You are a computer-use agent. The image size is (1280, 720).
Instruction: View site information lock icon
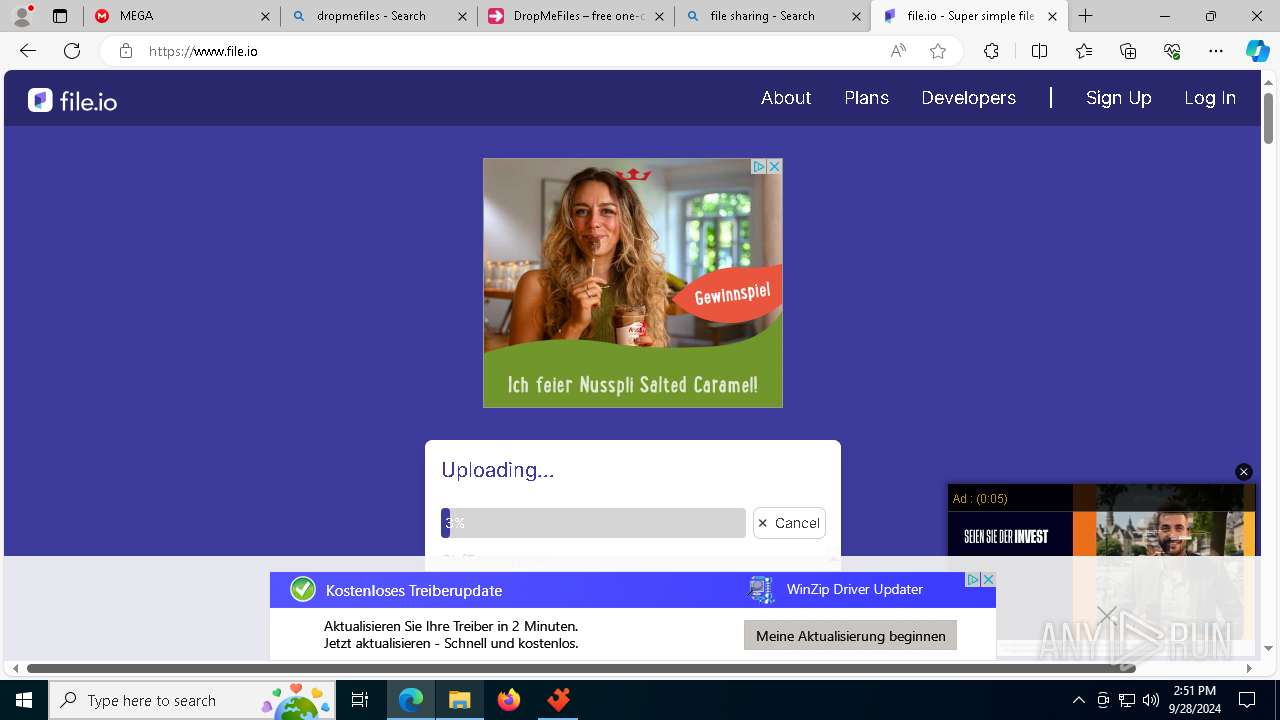click(125, 51)
